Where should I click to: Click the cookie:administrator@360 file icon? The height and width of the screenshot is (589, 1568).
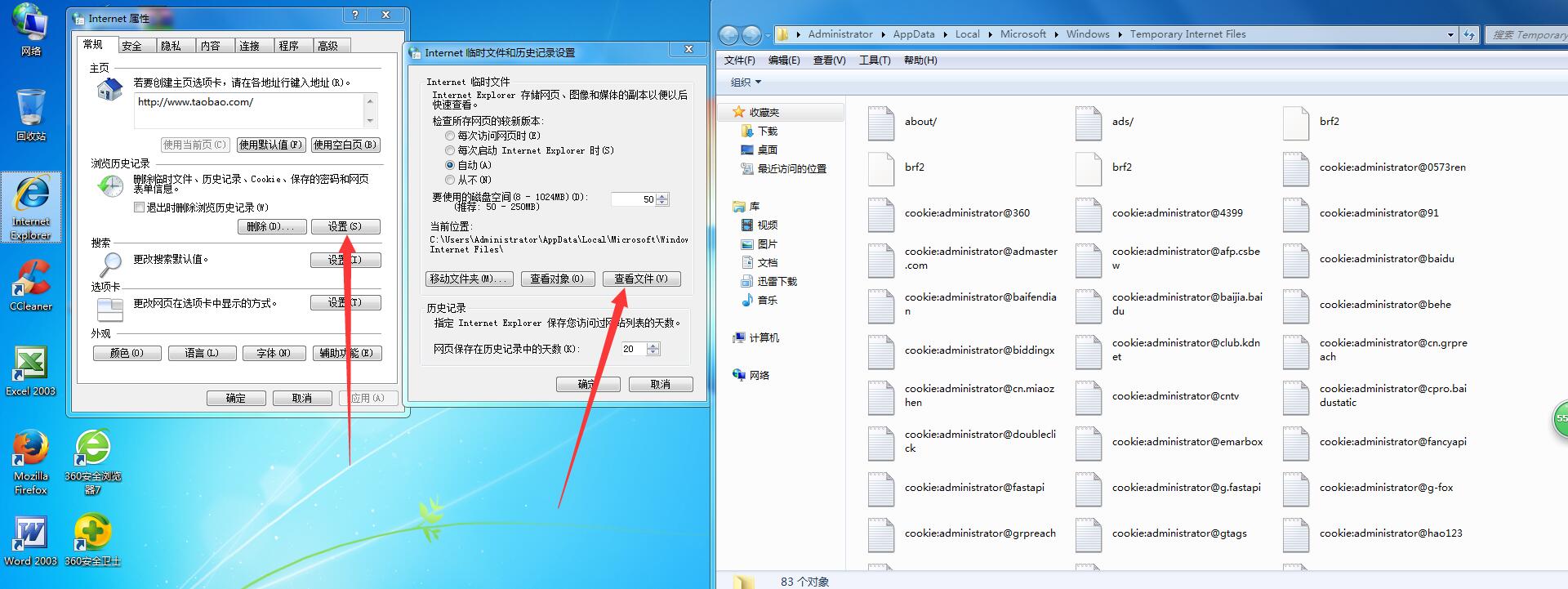click(x=881, y=214)
